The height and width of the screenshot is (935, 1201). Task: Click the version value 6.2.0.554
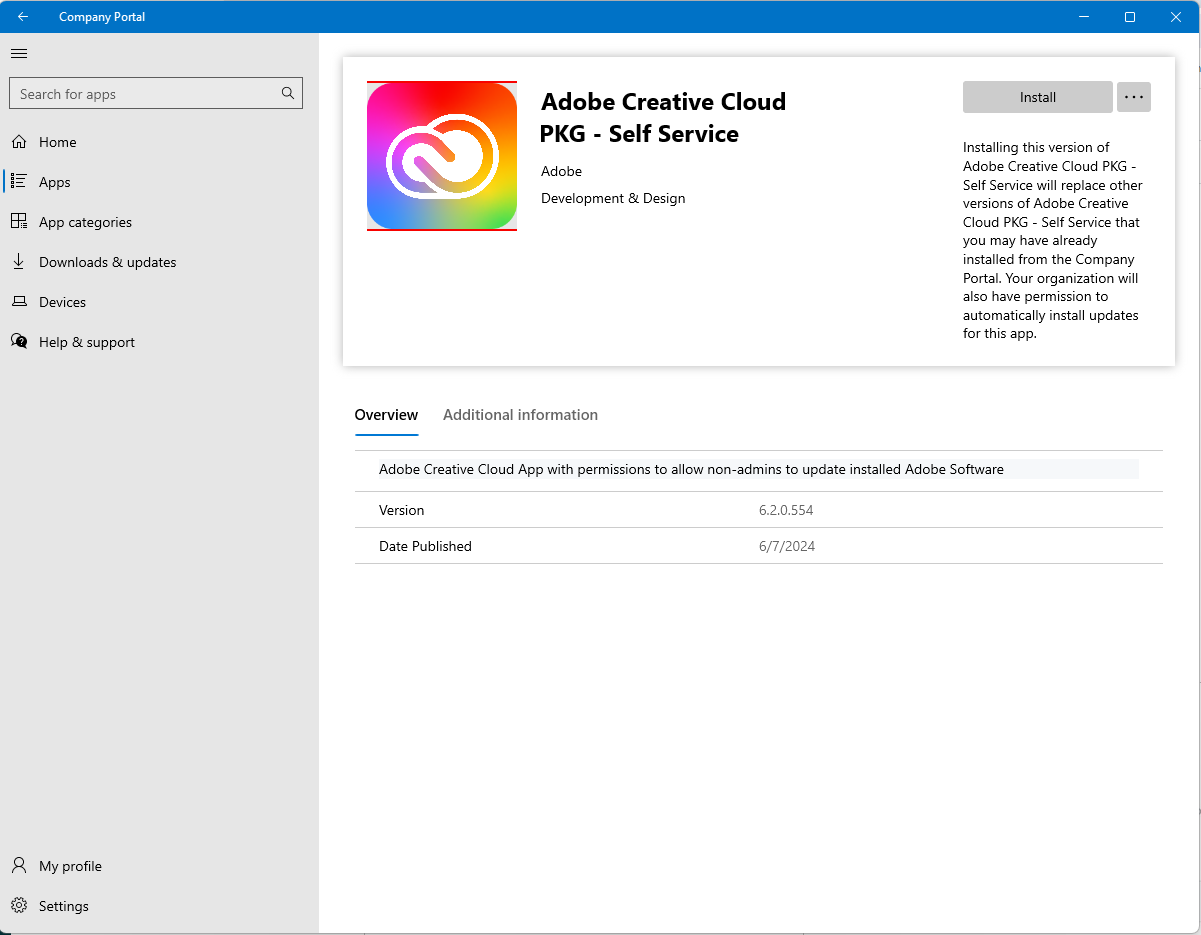(x=786, y=510)
